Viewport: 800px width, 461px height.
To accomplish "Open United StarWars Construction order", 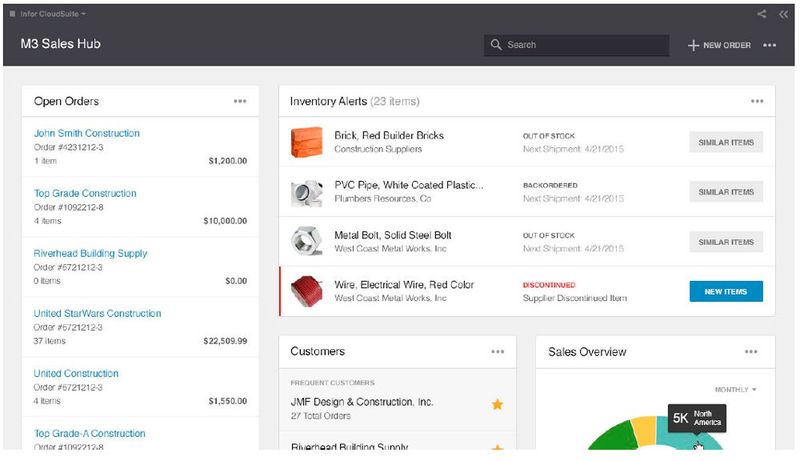I will click(97, 313).
